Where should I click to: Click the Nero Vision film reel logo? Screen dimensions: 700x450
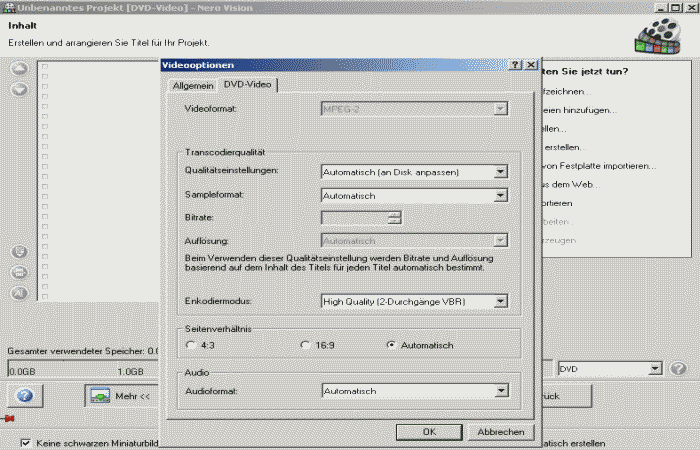tap(658, 37)
